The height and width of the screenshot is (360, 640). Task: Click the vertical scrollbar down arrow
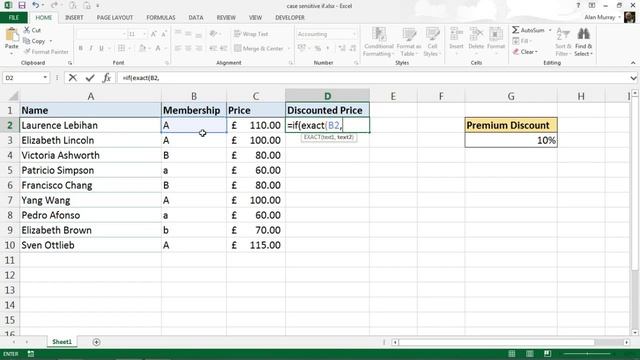pos(635,332)
